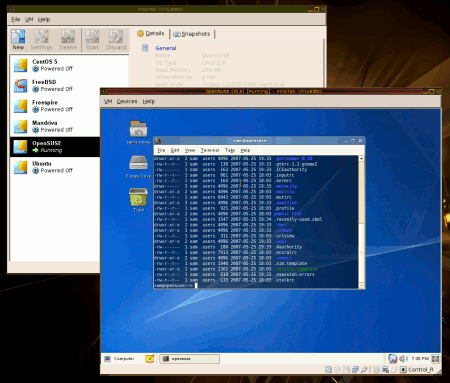Open Help menu in the OpenSUSE window
This screenshot has height=383, width=450.
[x=149, y=101]
